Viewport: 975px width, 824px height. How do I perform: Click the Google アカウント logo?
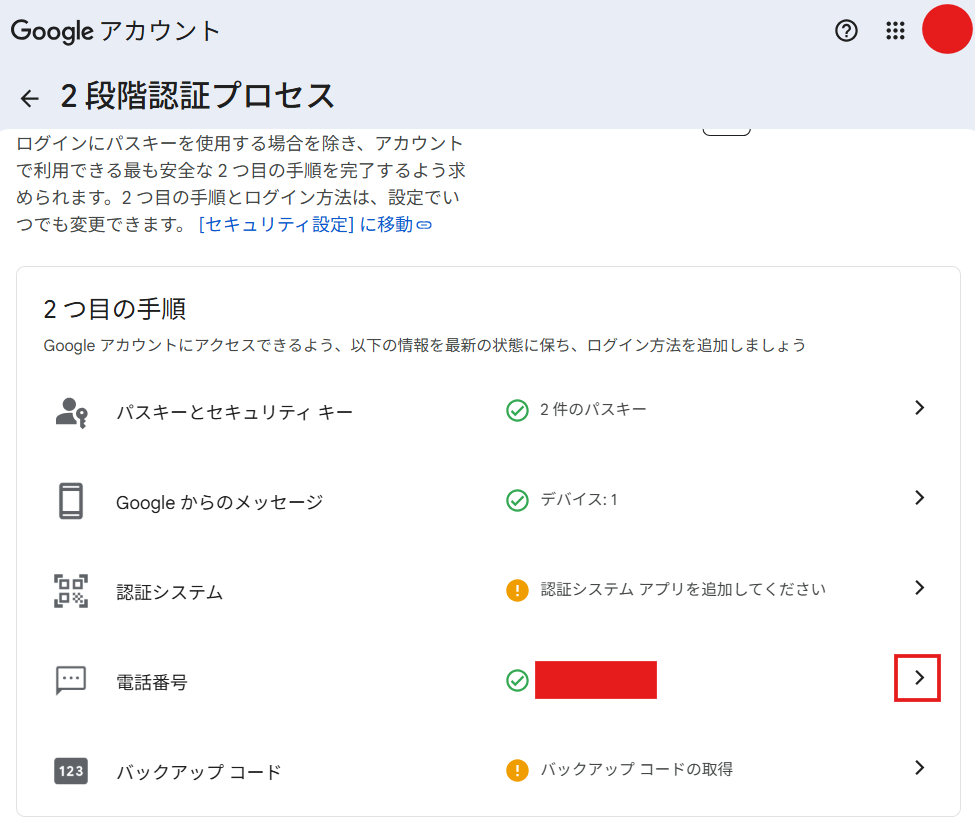[x=116, y=31]
